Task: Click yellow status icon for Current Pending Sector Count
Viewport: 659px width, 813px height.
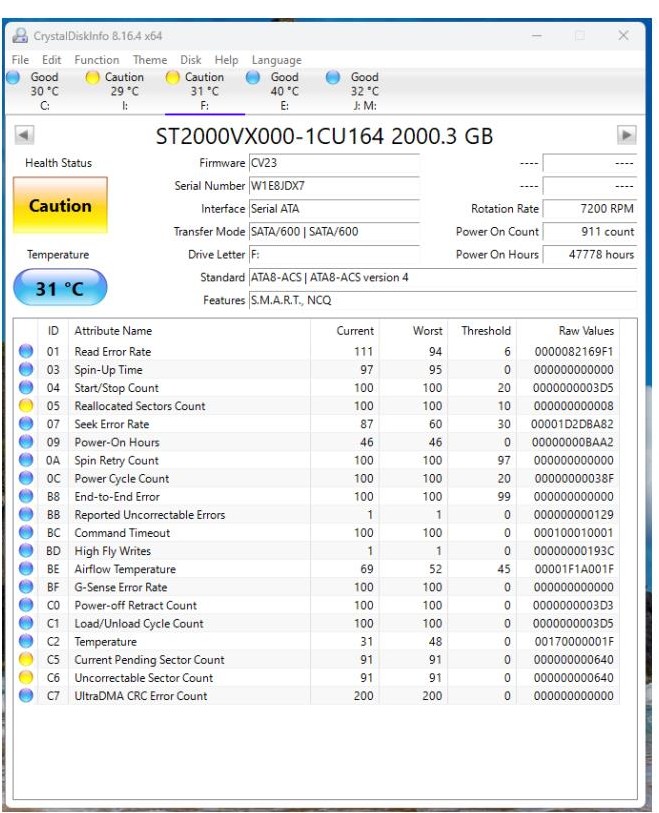Action: (x=26, y=660)
